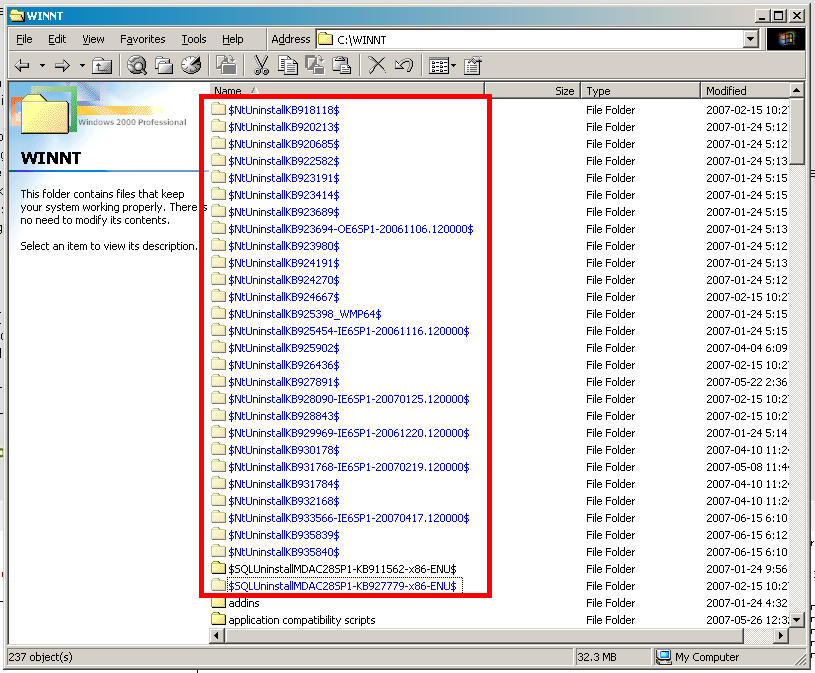Image resolution: width=815 pixels, height=673 pixels.
Task: Click the folder icon beside application compatibility scripts
Action: [x=219, y=619]
